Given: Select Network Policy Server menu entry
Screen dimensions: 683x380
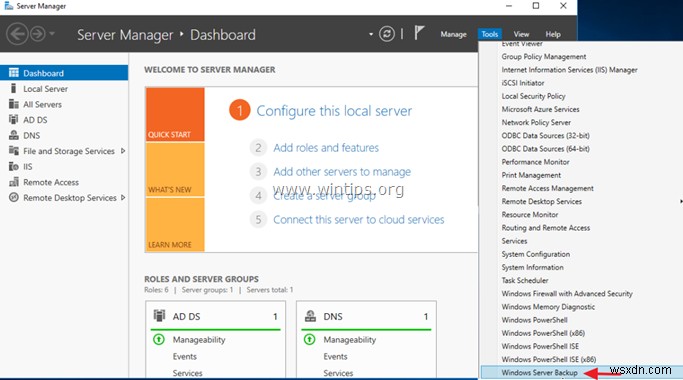Looking at the screenshot, I should coord(536,122).
